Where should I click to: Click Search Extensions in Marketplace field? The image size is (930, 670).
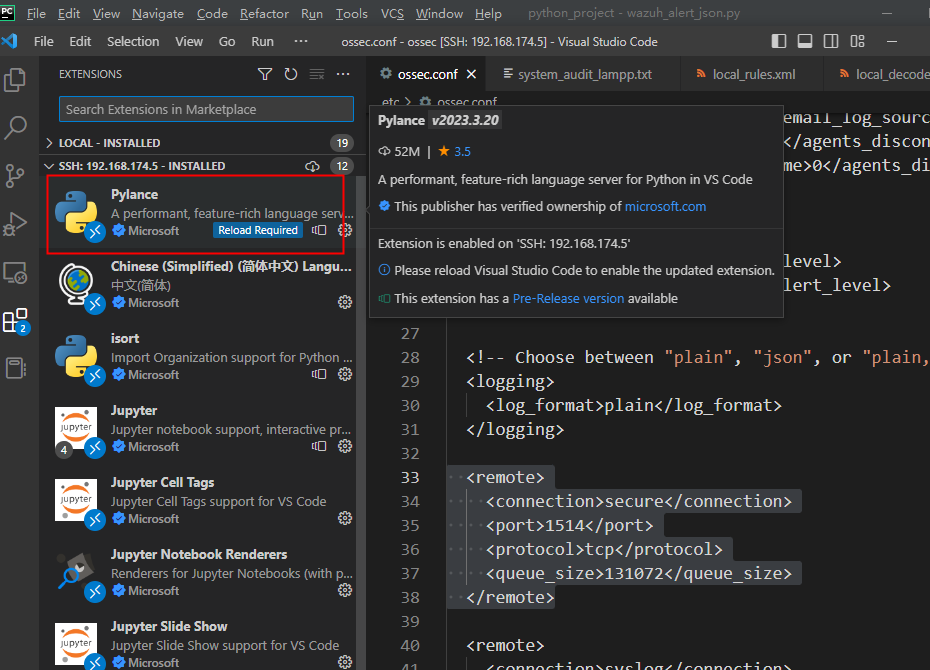pyautogui.click(x=206, y=109)
